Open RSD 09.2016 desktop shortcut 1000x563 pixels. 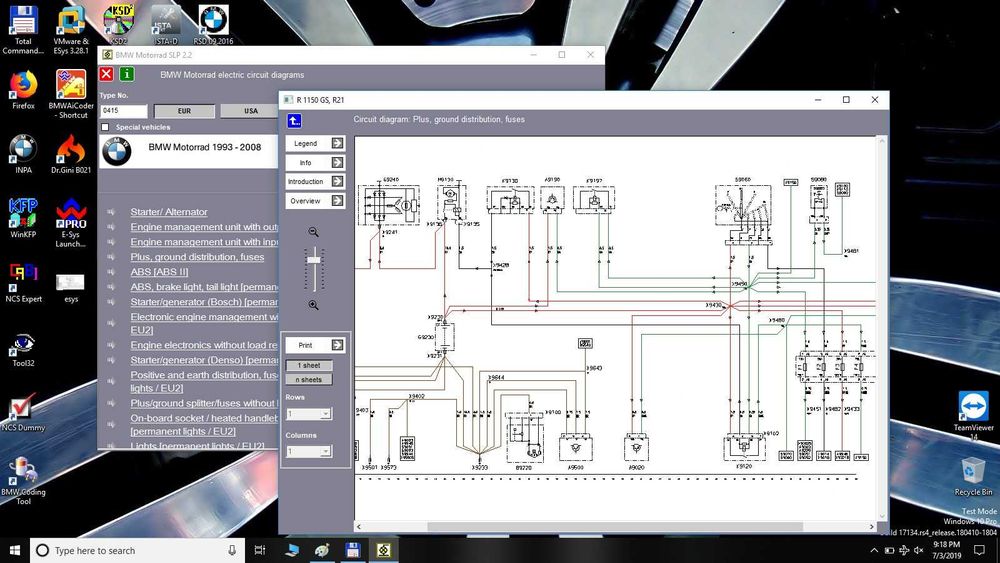(x=214, y=24)
